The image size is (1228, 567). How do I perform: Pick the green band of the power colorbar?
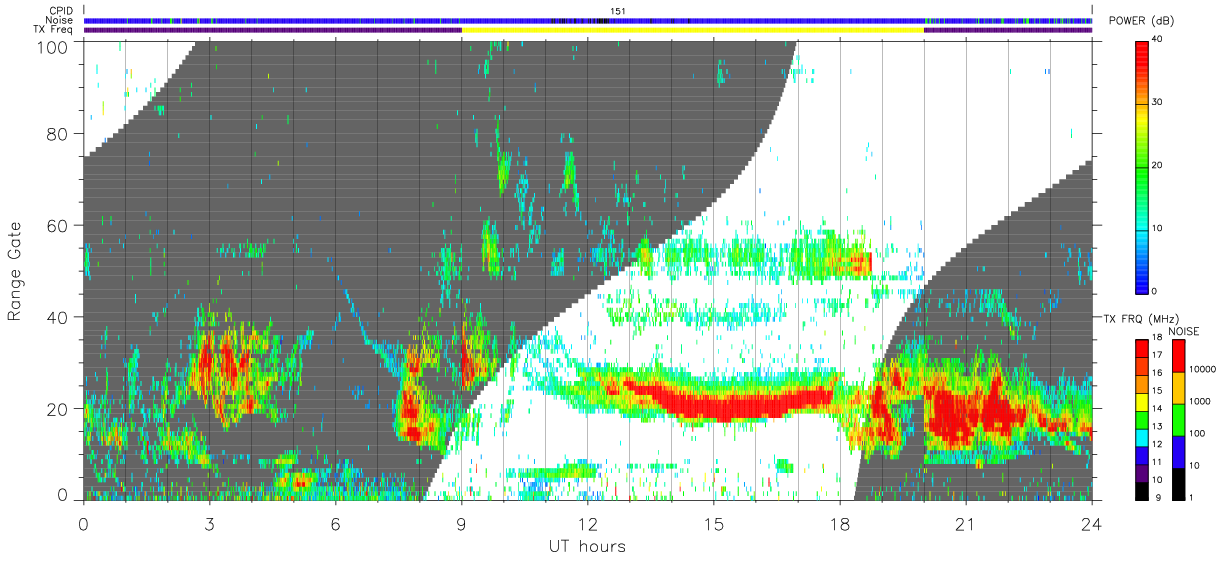[x=1141, y=165]
